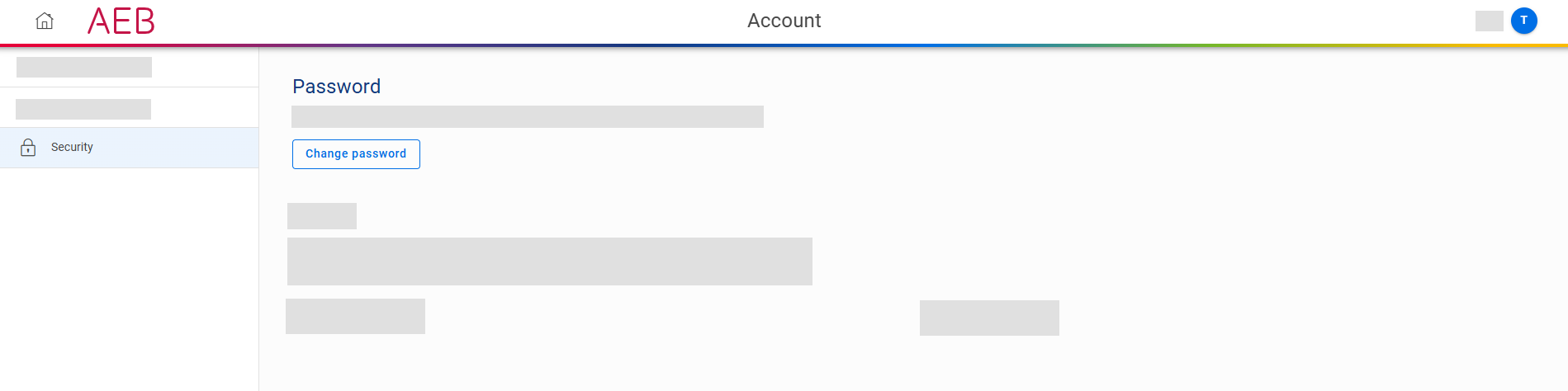Click the padlock icon beside Security

pos(28,148)
